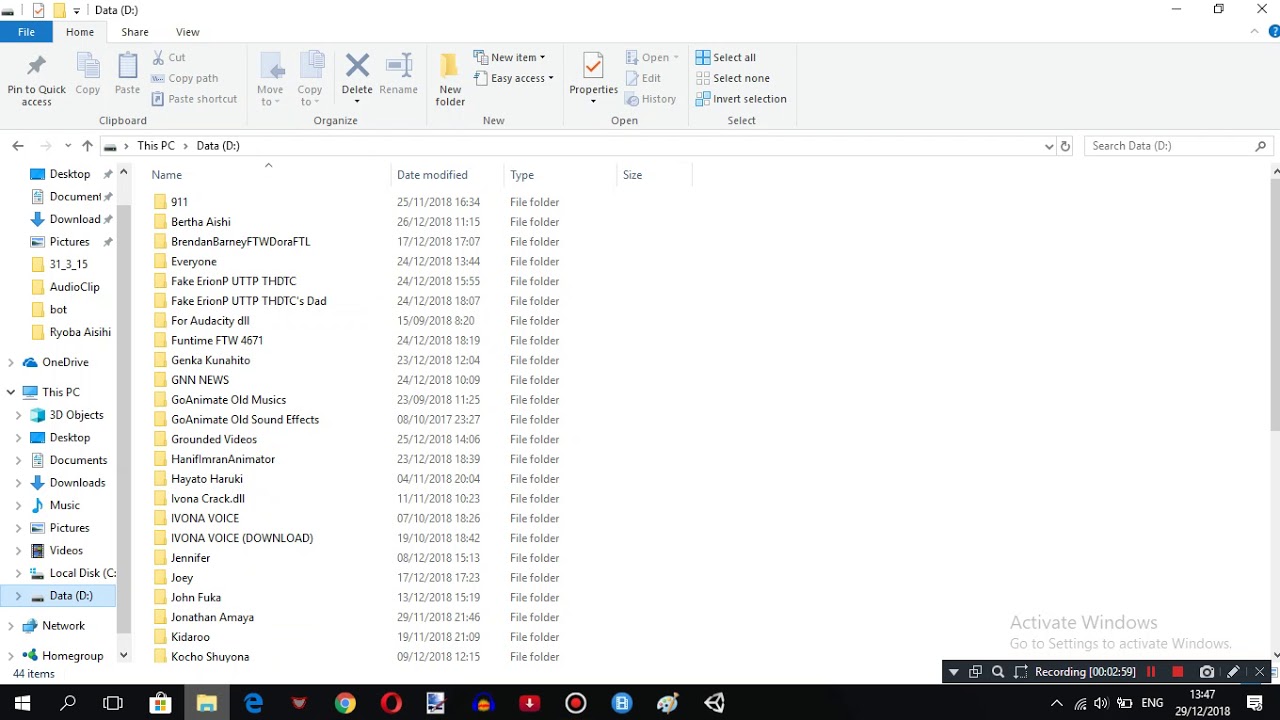1280x720 pixels.
Task: Click the recorder magnifier icon
Action: (x=997, y=672)
